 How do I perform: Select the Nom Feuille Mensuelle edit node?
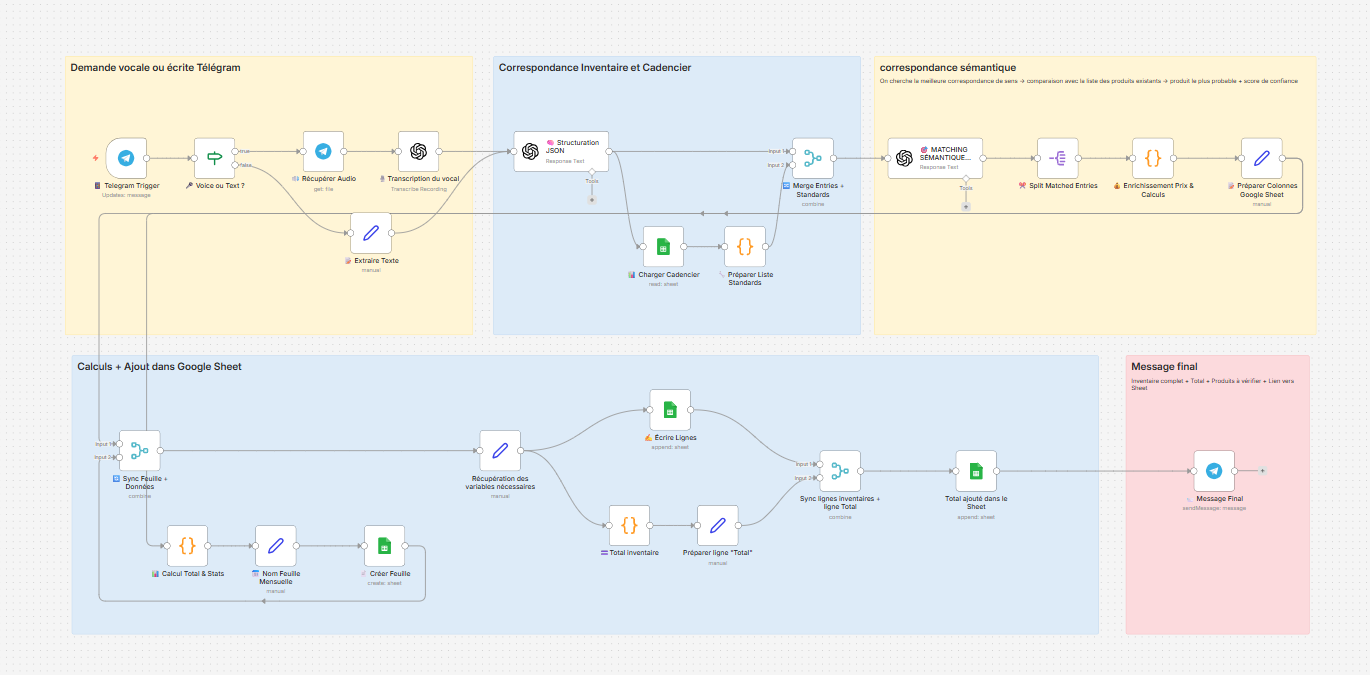tap(275, 546)
